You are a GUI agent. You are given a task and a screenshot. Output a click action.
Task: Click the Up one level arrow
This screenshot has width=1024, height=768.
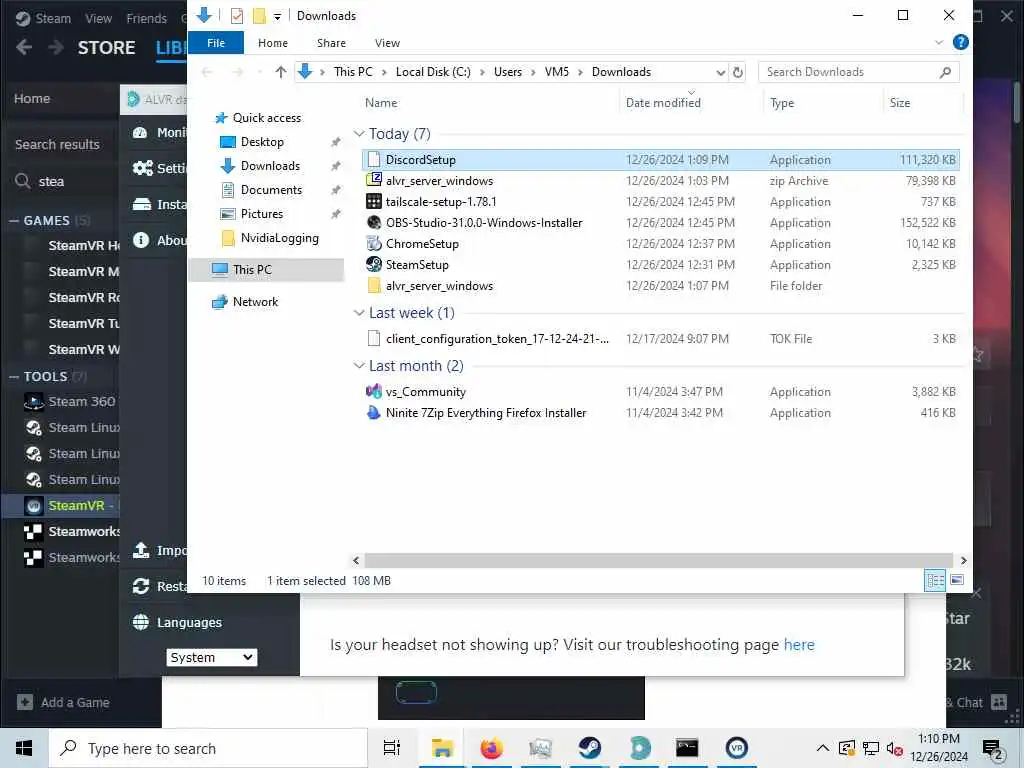pyautogui.click(x=281, y=72)
